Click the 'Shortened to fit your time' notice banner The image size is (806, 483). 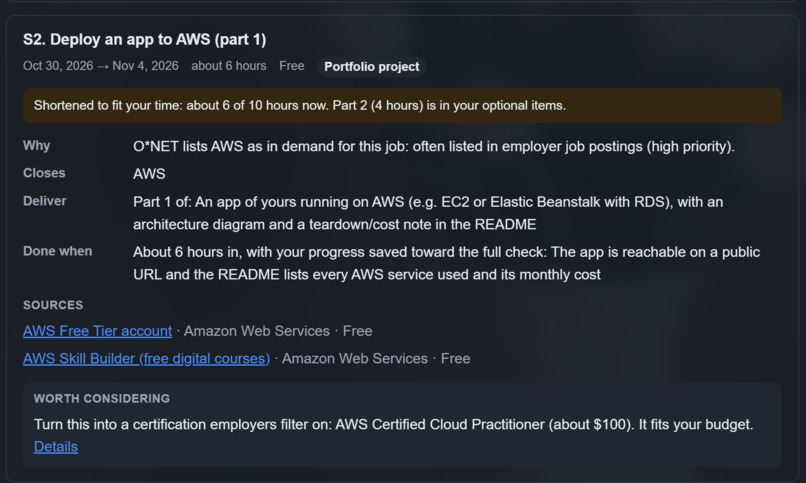pos(402,105)
